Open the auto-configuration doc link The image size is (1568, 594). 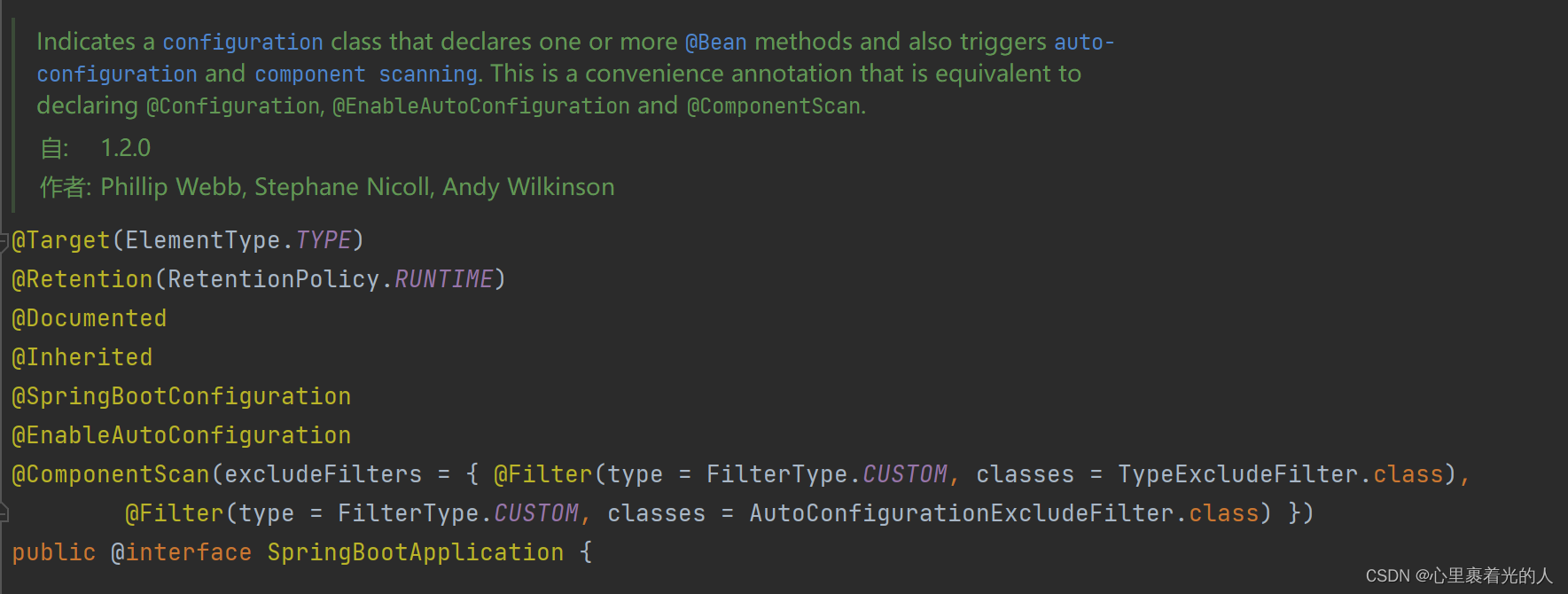1083,42
